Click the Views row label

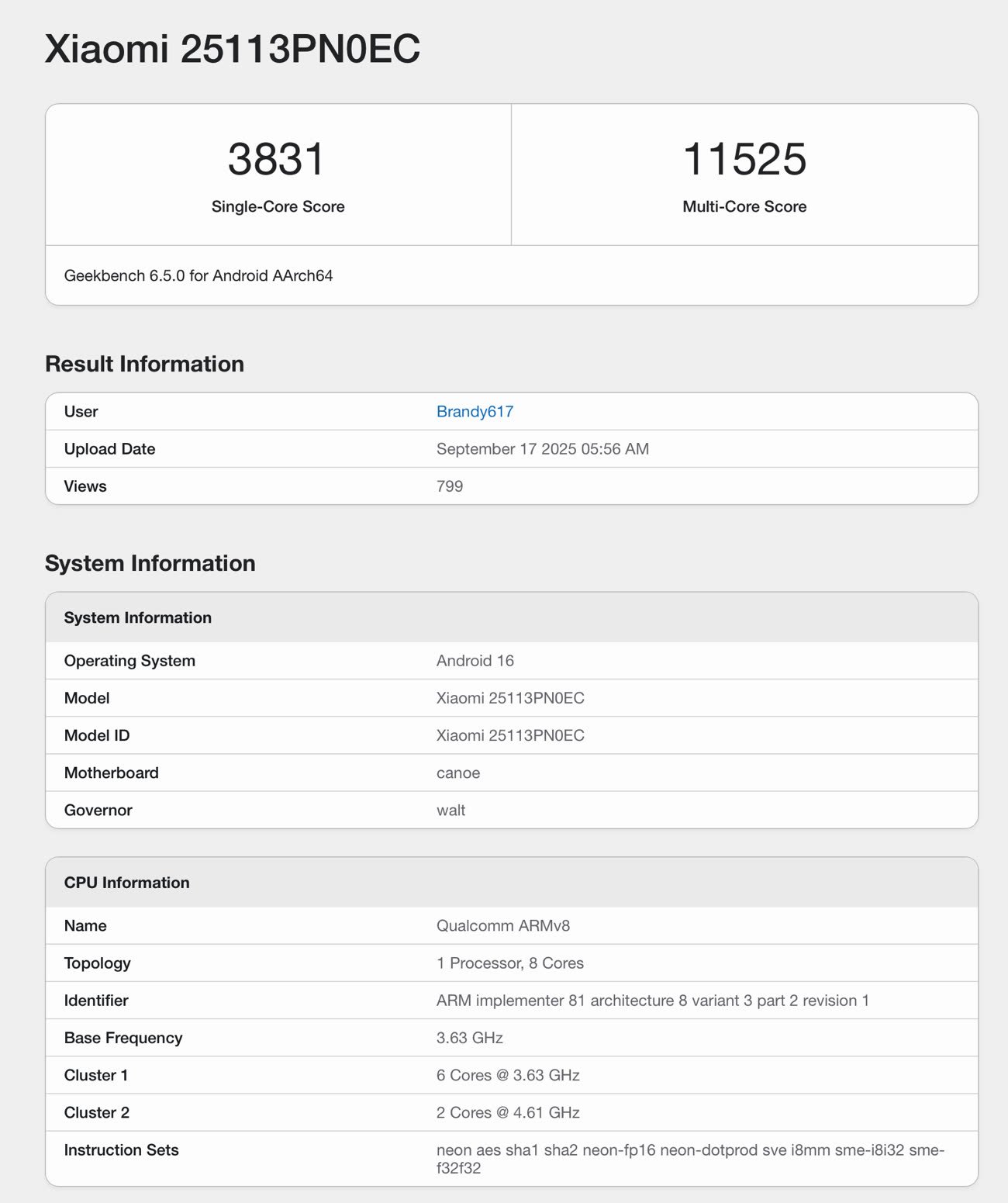(x=85, y=486)
